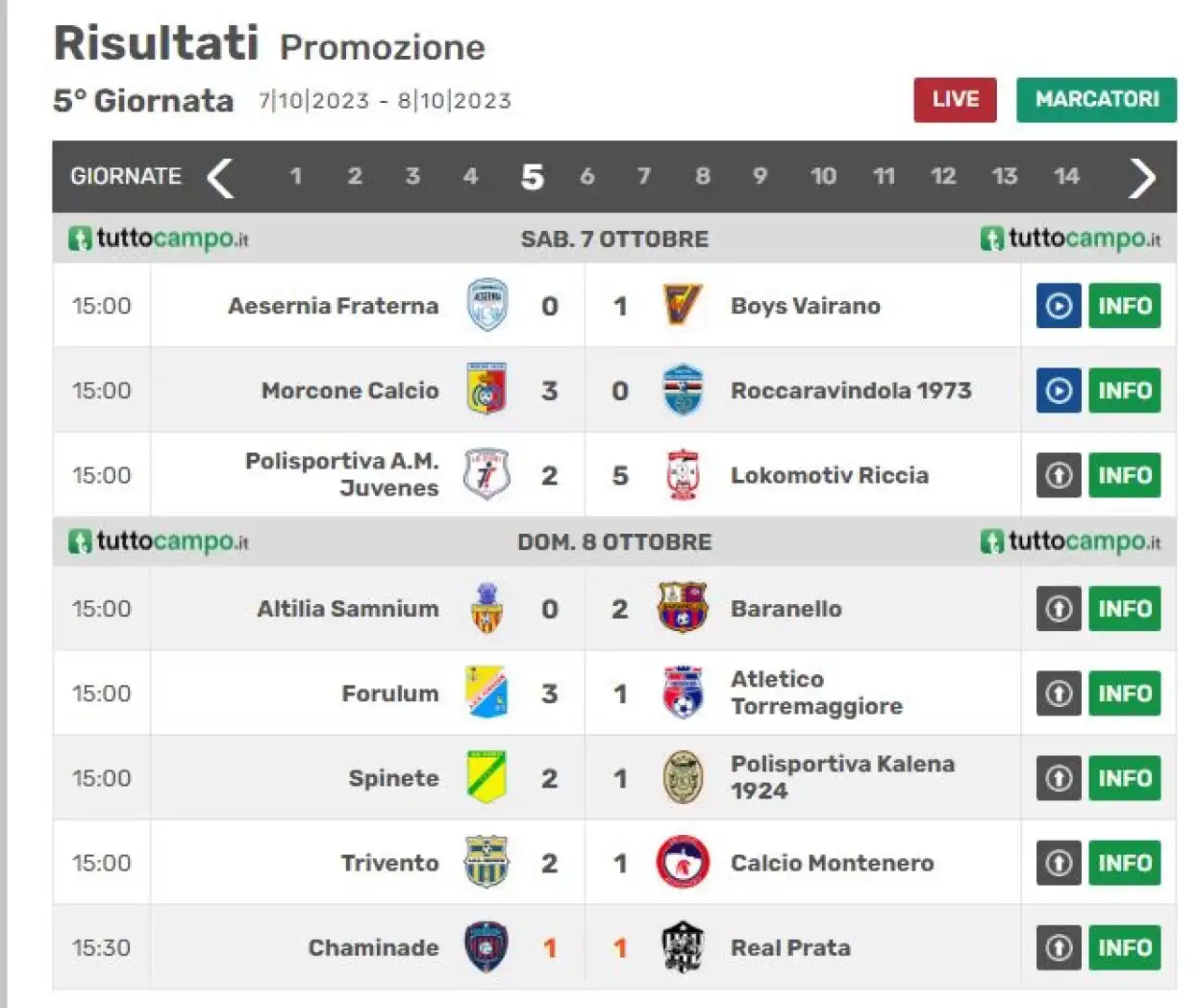Click grey report icon for Altilia Samnium match

[x=1059, y=608]
